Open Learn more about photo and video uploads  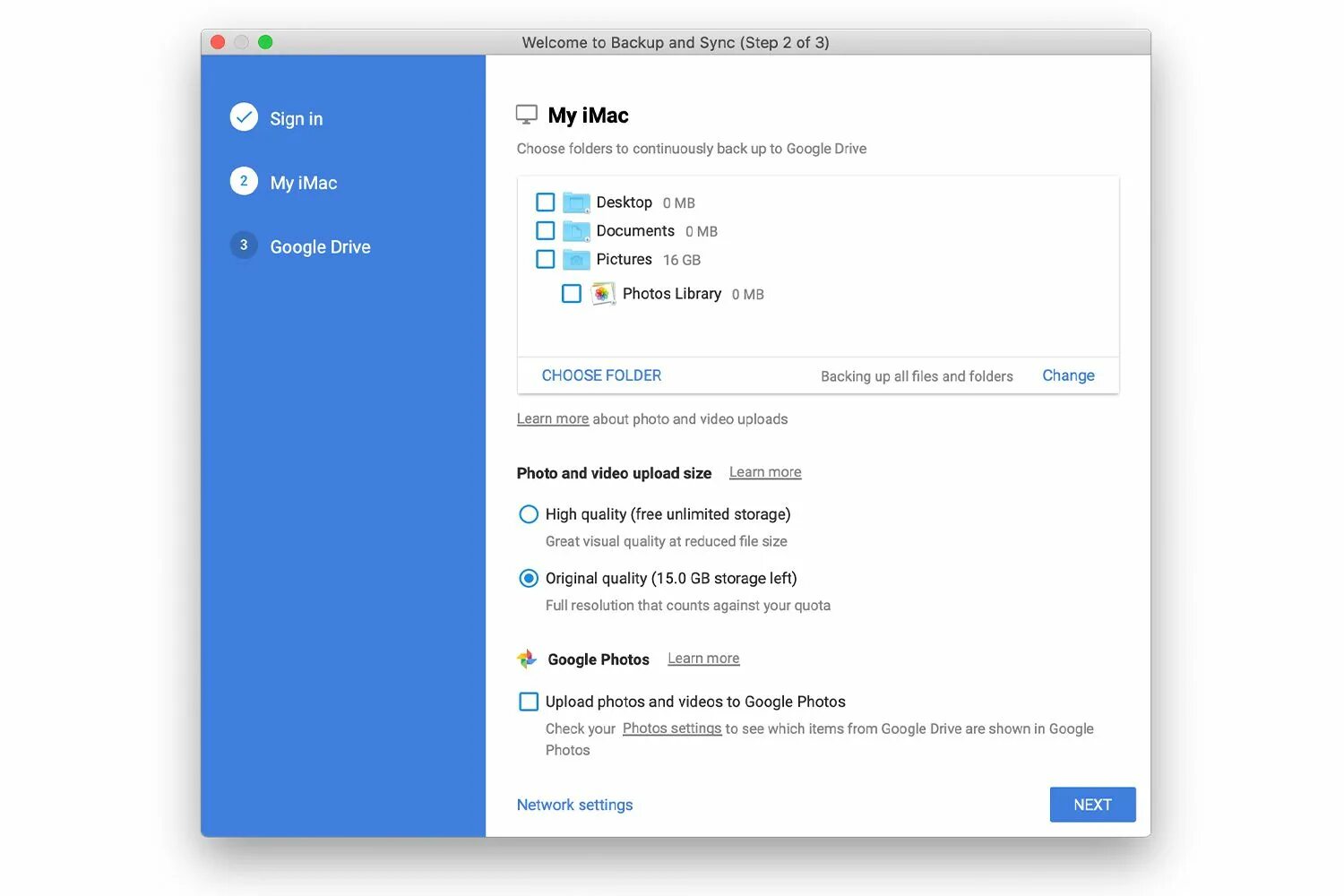(553, 419)
